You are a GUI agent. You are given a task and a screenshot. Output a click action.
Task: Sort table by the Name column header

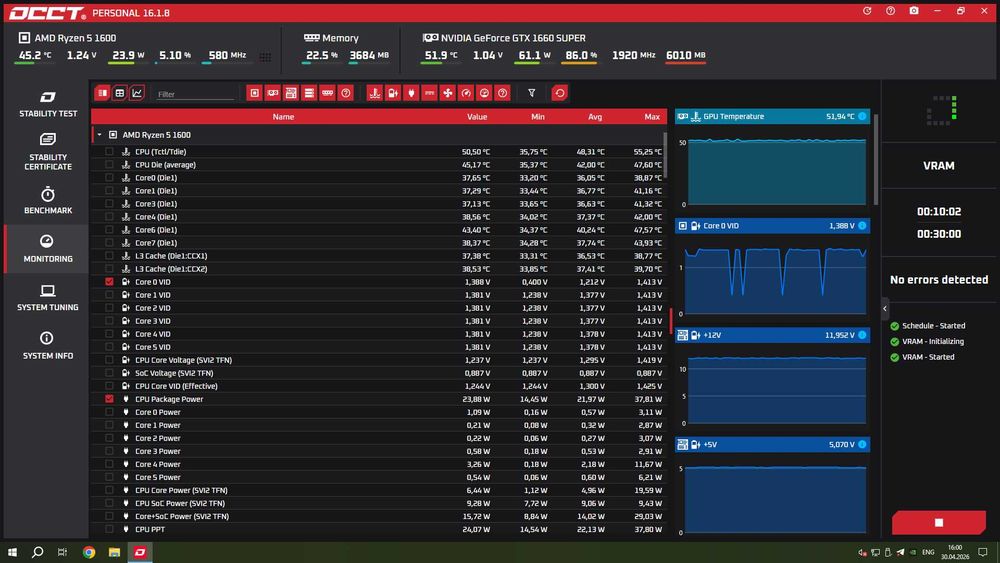pos(283,117)
